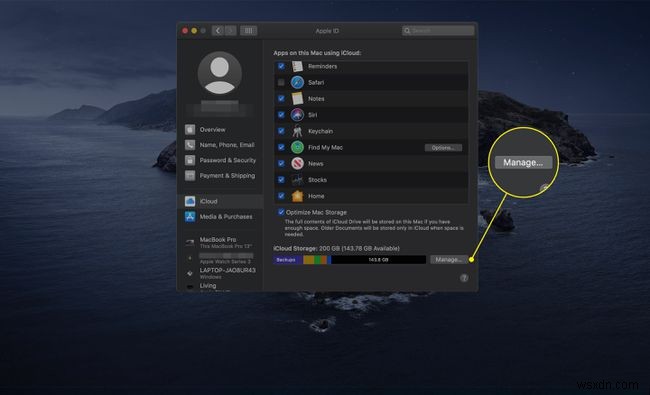The image size is (650, 395).
Task: Open the help question mark button
Action: pyautogui.click(x=464, y=278)
